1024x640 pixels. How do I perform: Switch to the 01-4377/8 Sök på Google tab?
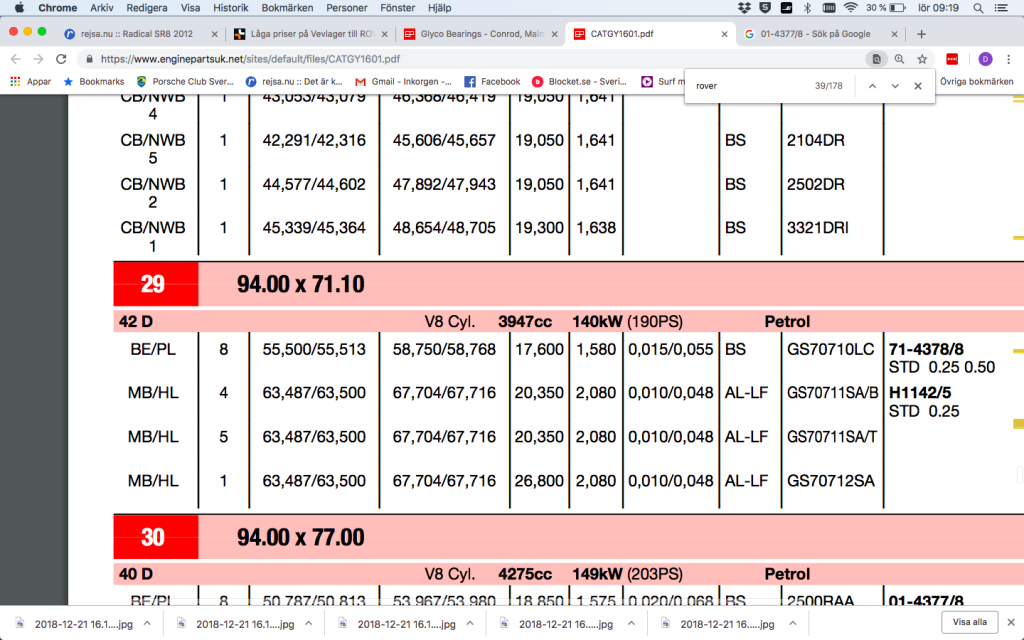coord(816,34)
